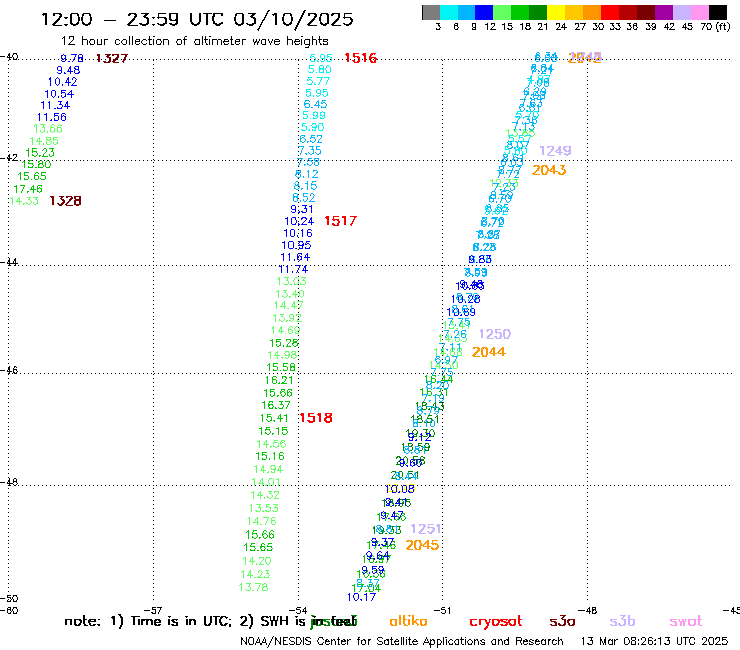The height and width of the screenshot is (650, 740).
Task: Click the blue 10.08 wave height value
Action: [x=400, y=489]
